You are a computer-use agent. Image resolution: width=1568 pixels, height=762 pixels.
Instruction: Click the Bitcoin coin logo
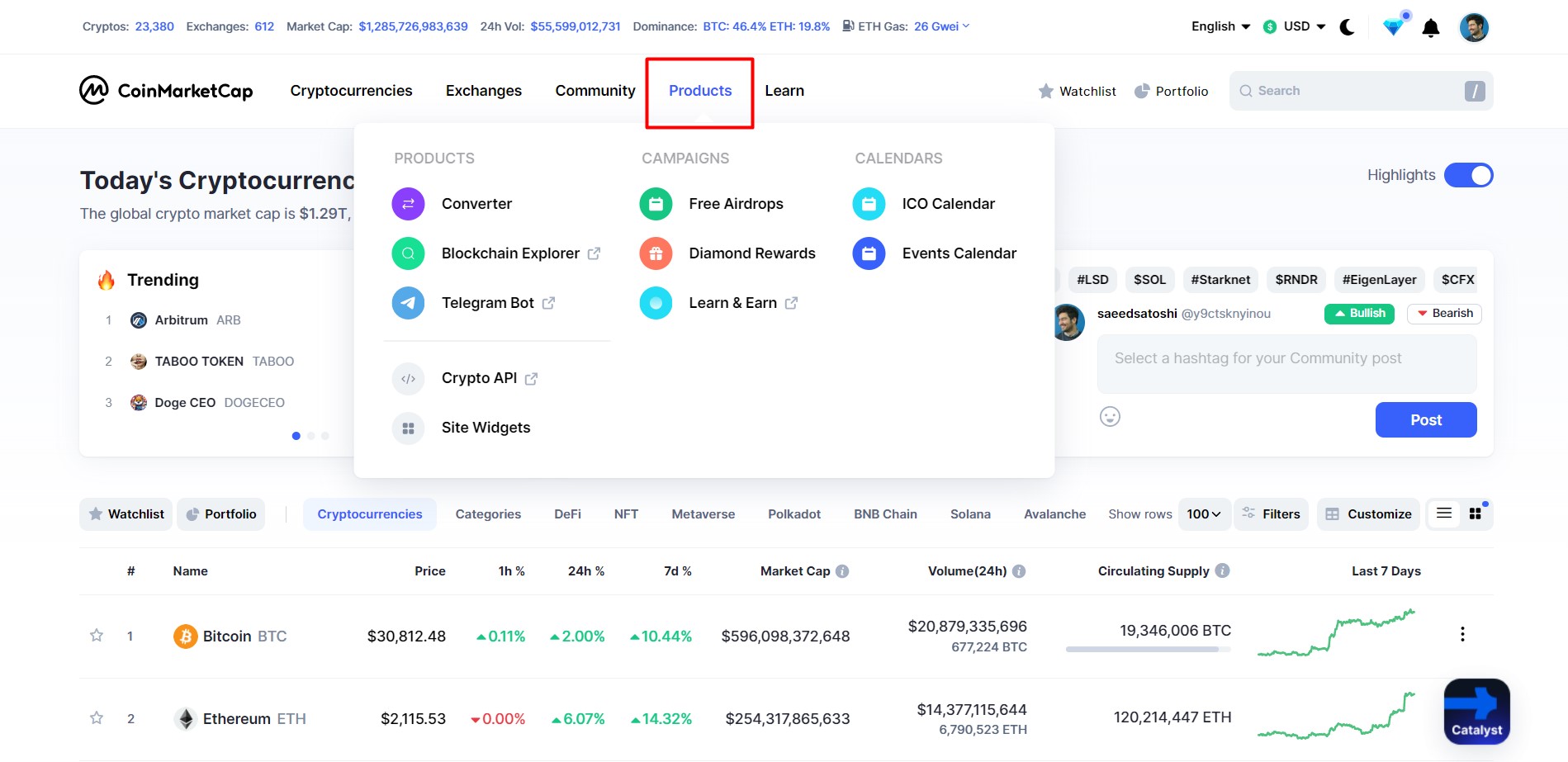pyautogui.click(x=185, y=637)
